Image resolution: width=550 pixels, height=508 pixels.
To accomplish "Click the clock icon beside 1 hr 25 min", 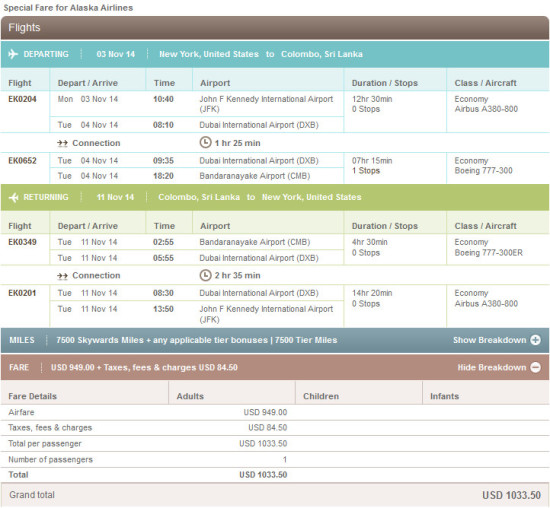I will [206, 142].
